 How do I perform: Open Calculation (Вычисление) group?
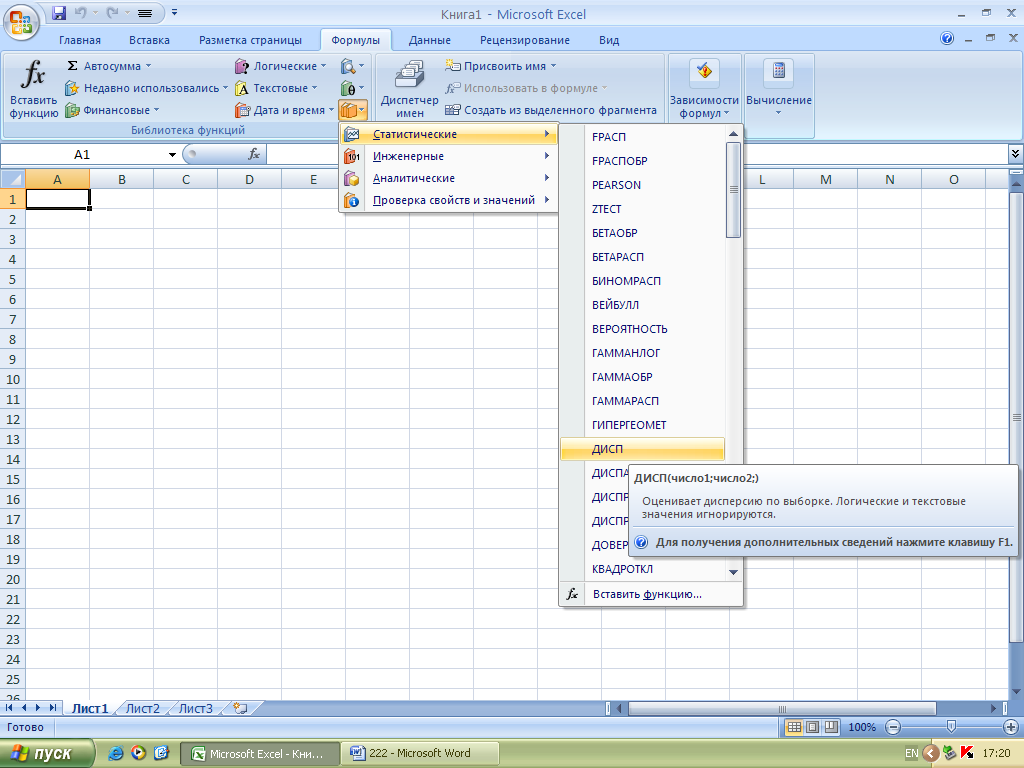(778, 89)
